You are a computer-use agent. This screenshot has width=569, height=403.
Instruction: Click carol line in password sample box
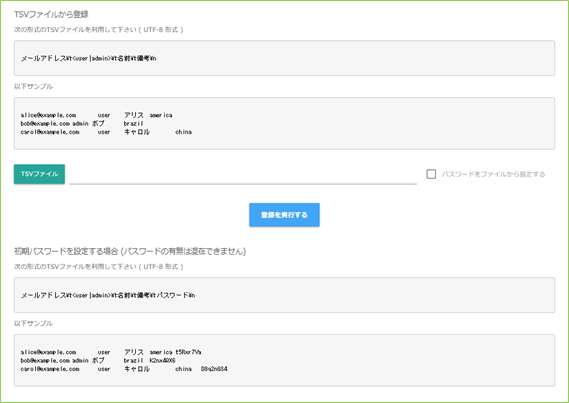[x=124, y=369]
